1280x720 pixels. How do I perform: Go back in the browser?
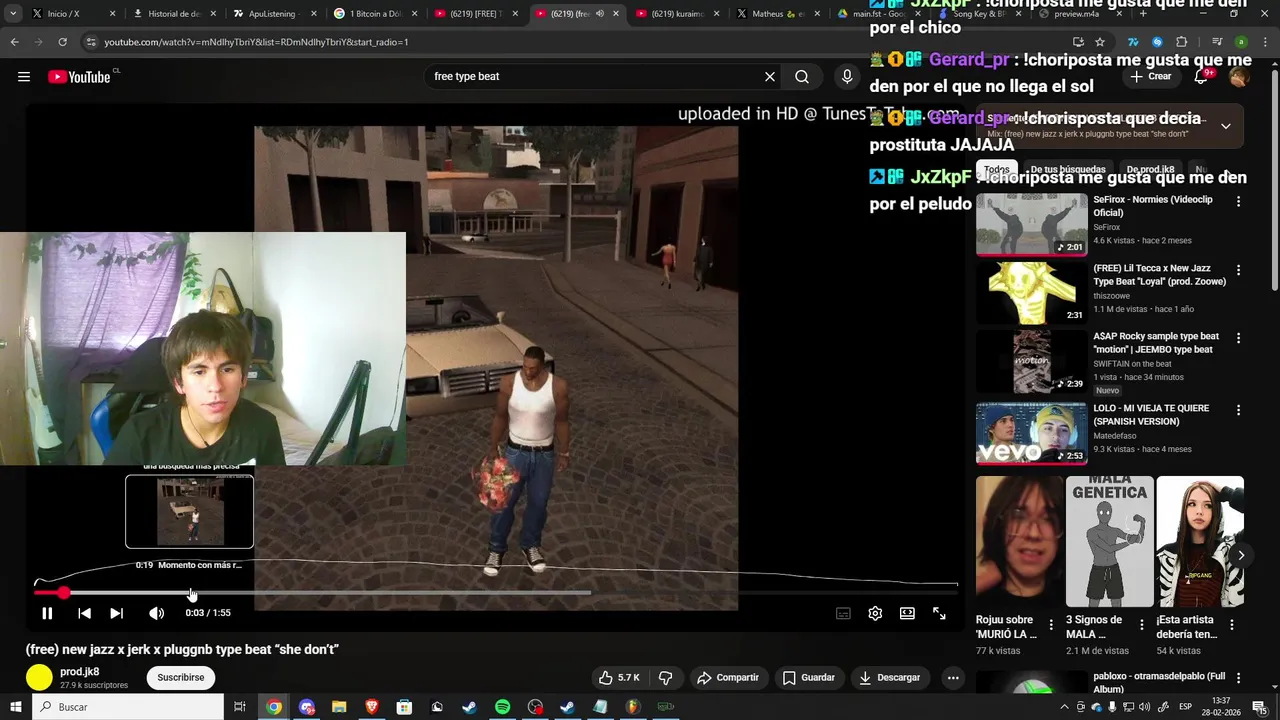(14, 42)
